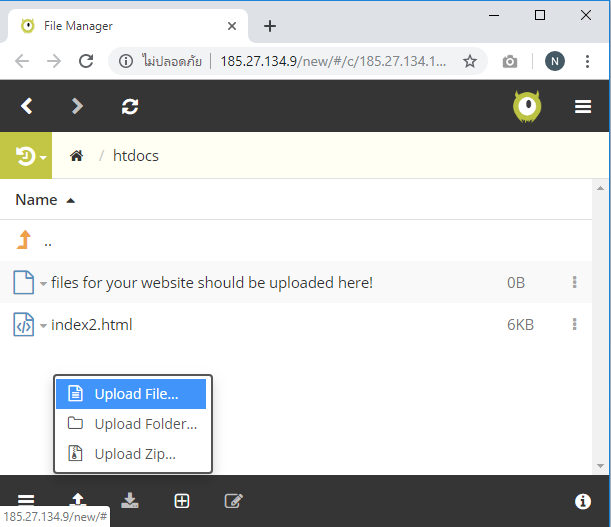Click the upload arrow icon at bottom
611x527 pixels.
[77, 501]
